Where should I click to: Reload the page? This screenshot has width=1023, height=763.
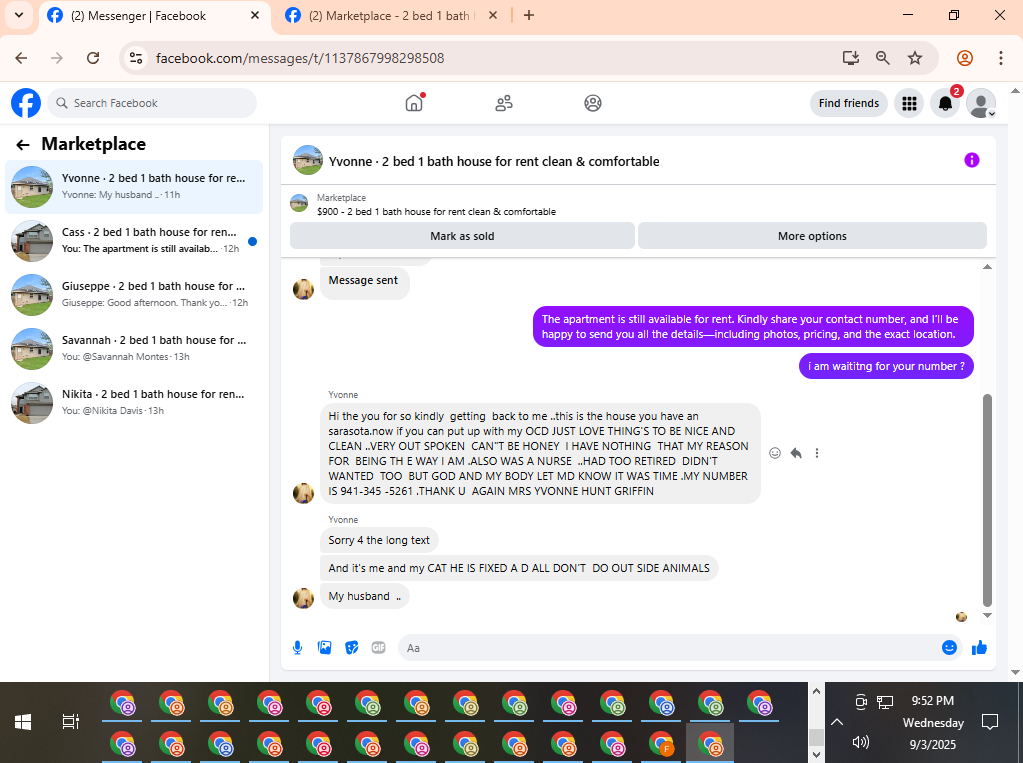[x=93, y=58]
